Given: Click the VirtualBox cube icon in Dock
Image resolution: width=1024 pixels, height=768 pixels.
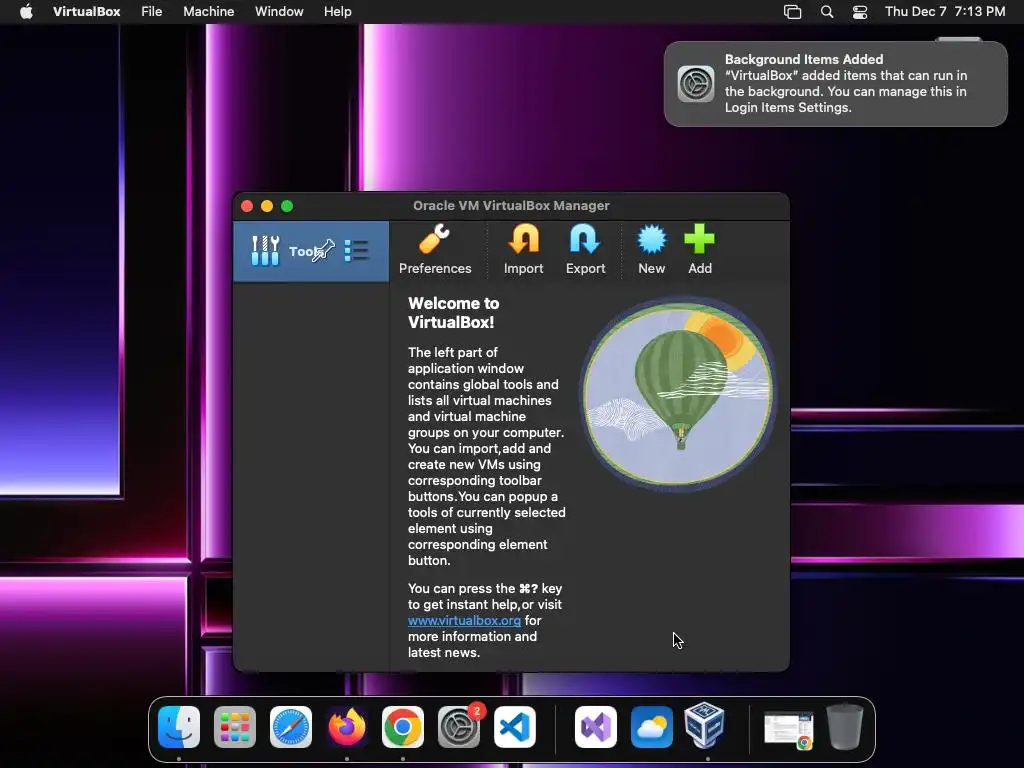Looking at the screenshot, I should pyautogui.click(x=705, y=725).
